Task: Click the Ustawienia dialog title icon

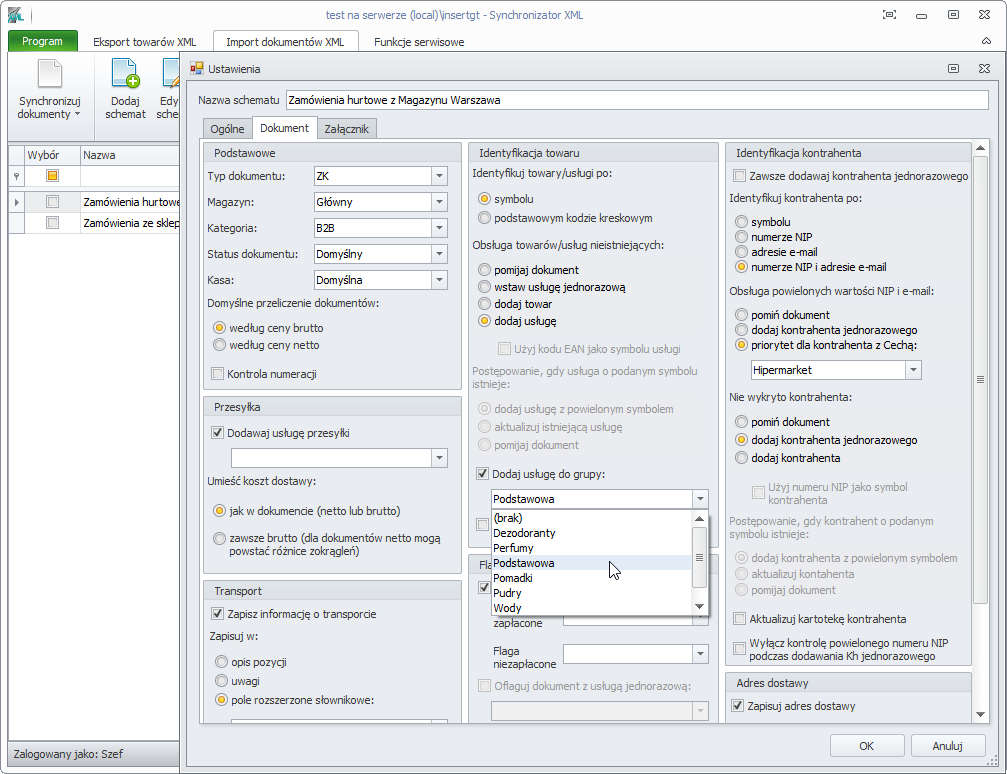Action: 197,69
